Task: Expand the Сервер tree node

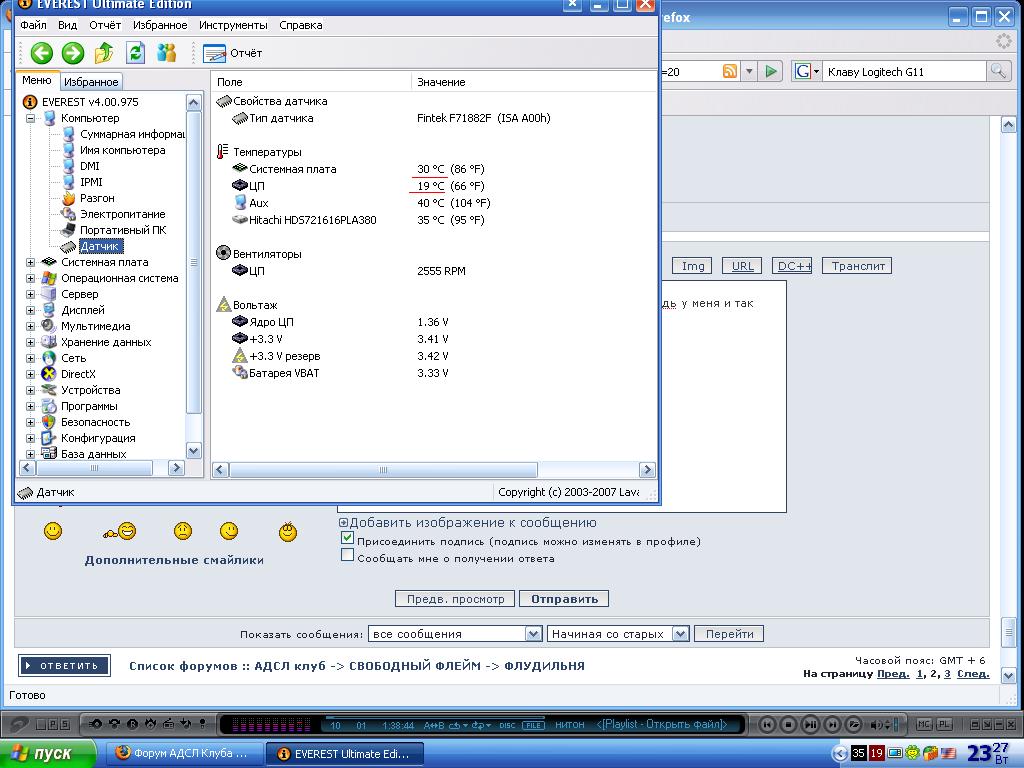Action: tap(30, 294)
